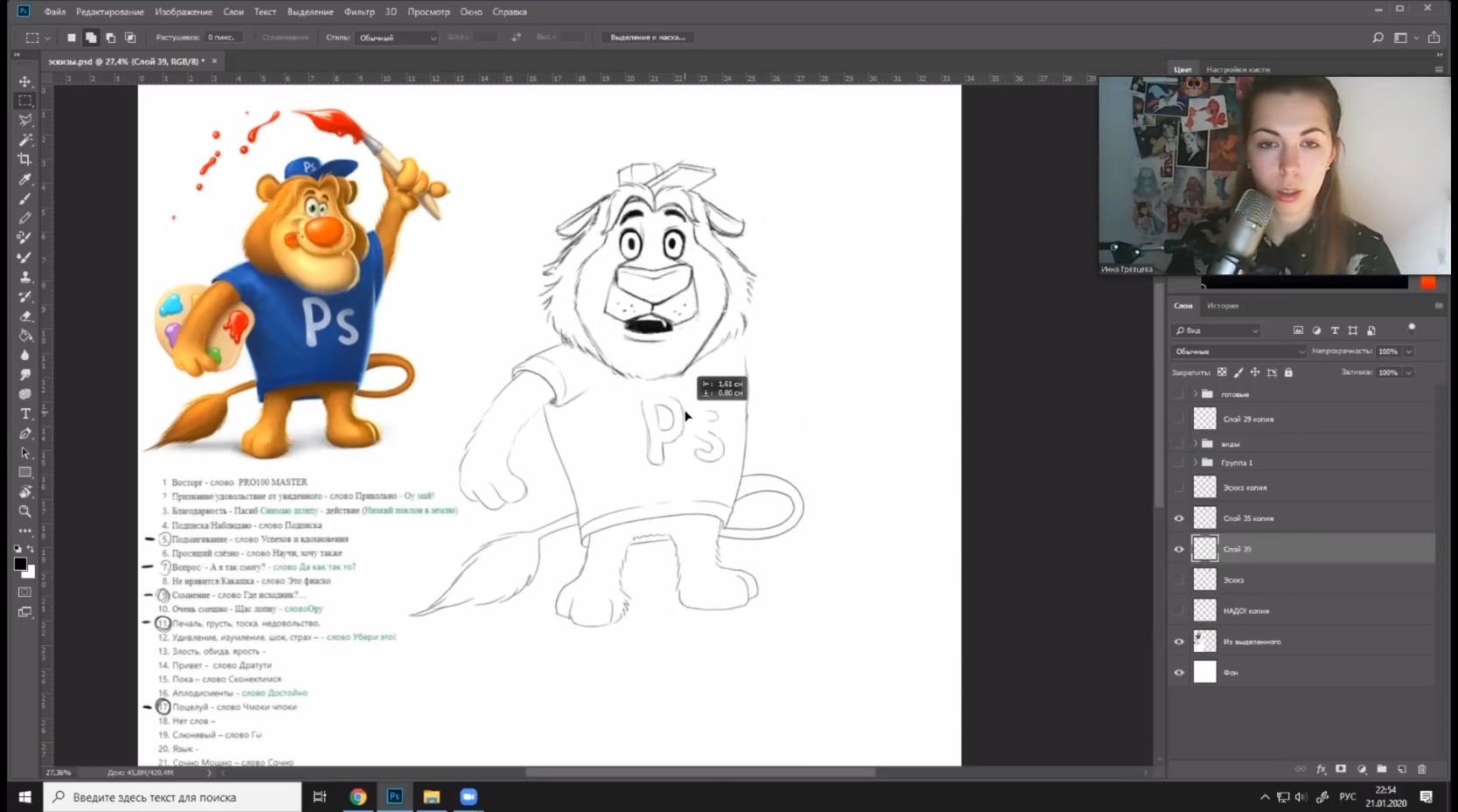Viewport: 1458px width, 812px height.
Task: Open the layer filter Вид dropdown
Action: (1216, 330)
